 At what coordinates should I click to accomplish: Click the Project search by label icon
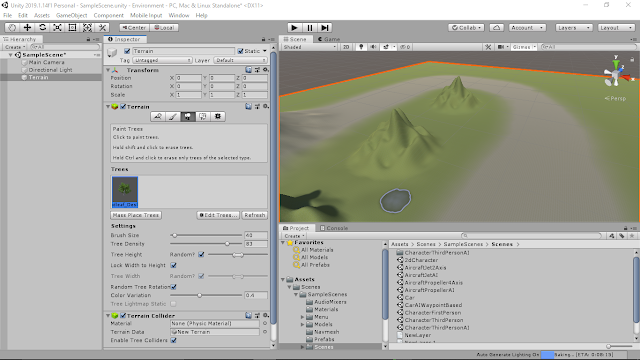point(622,236)
